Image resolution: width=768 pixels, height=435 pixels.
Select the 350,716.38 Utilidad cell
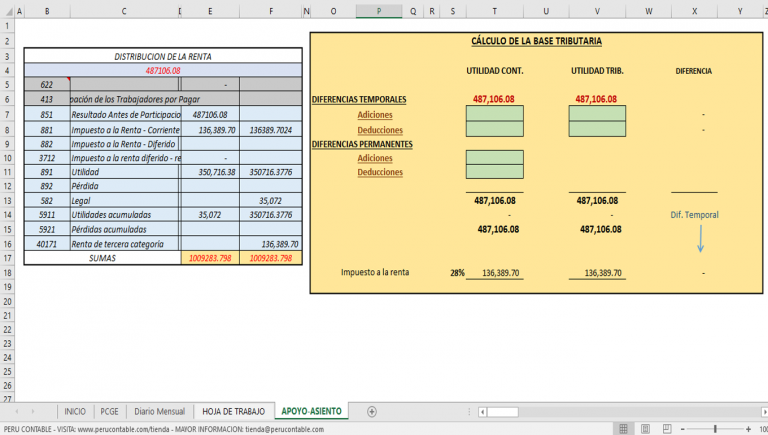tap(210, 172)
